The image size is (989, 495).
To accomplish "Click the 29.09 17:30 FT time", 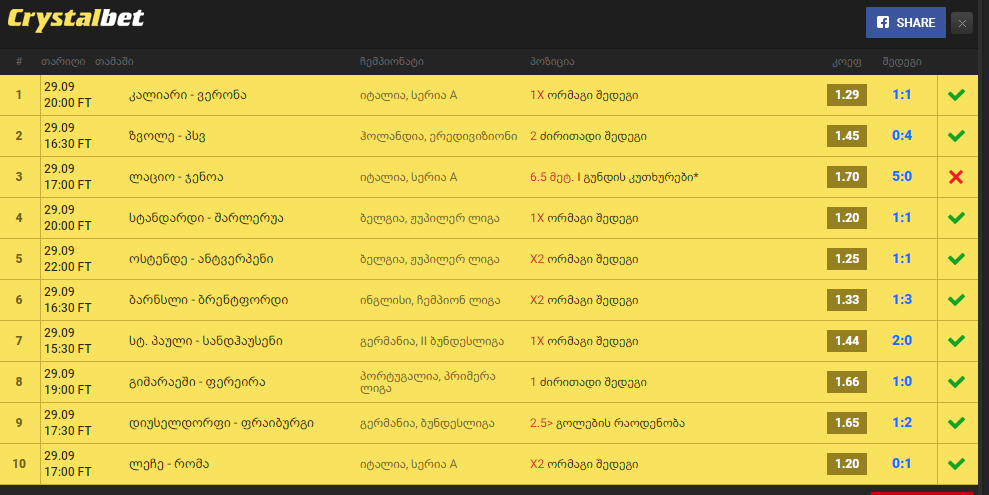I will point(67,422).
